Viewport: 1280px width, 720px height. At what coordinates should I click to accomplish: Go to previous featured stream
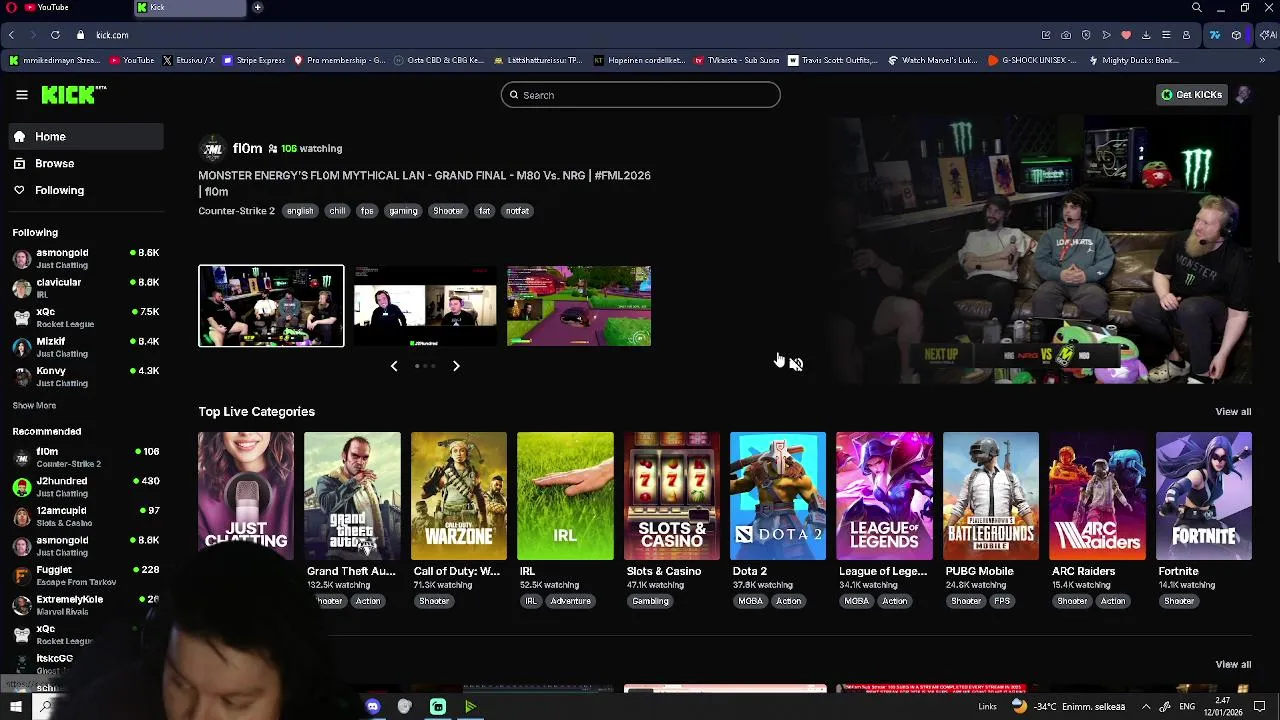[394, 366]
